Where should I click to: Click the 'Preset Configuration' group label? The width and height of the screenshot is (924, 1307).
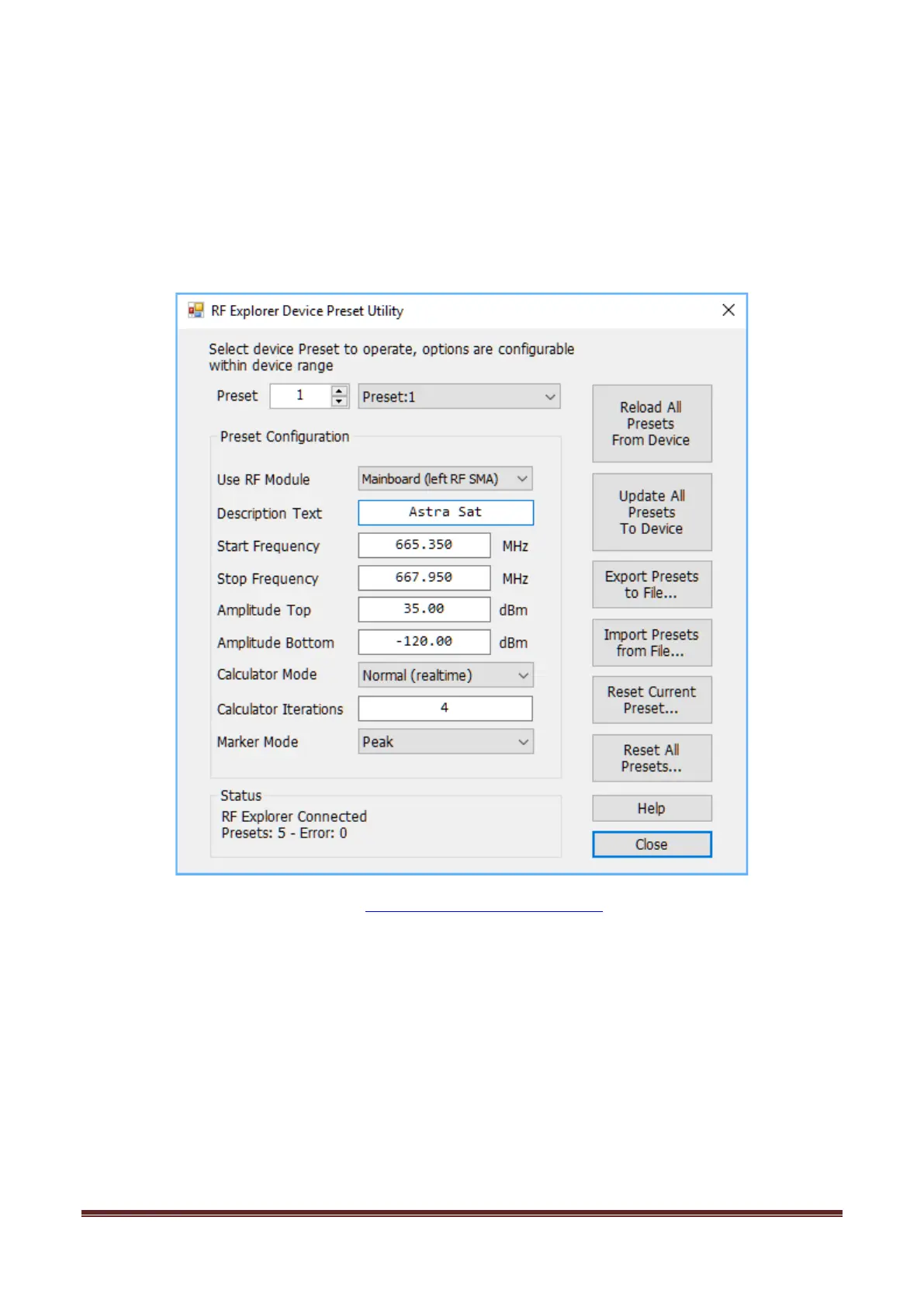tap(285, 436)
